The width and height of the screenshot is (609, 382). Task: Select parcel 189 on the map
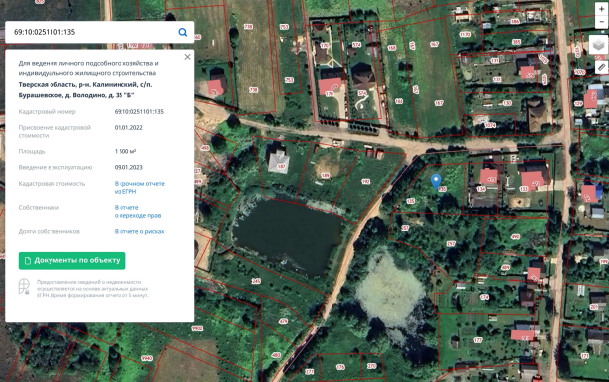pyautogui.click(x=325, y=175)
